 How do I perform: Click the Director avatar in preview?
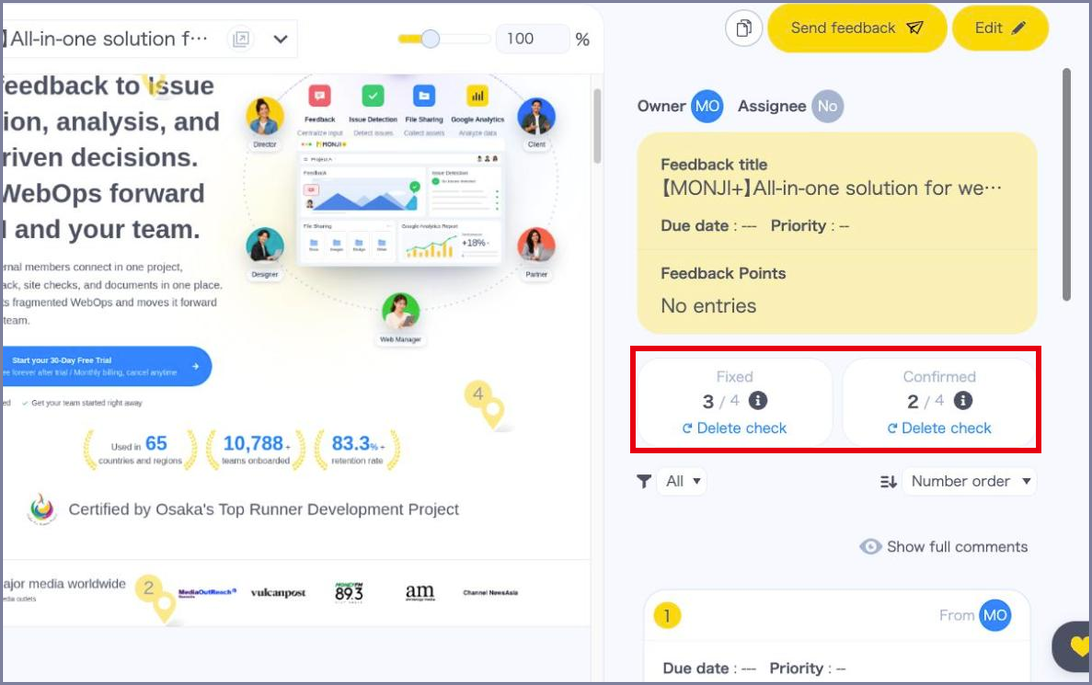pyautogui.click(x=265, y=117)
